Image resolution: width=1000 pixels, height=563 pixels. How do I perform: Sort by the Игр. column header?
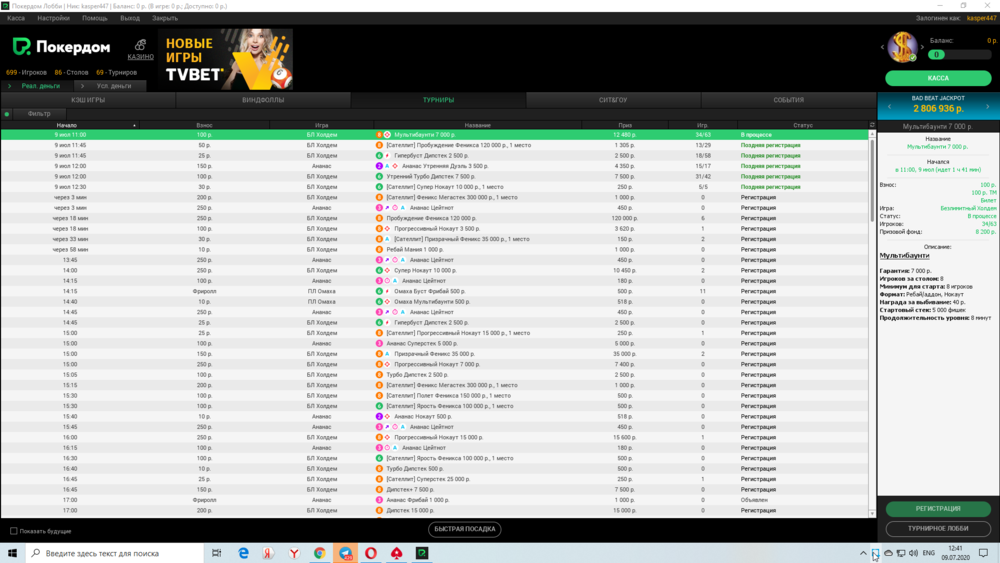[x=702, y=125]
